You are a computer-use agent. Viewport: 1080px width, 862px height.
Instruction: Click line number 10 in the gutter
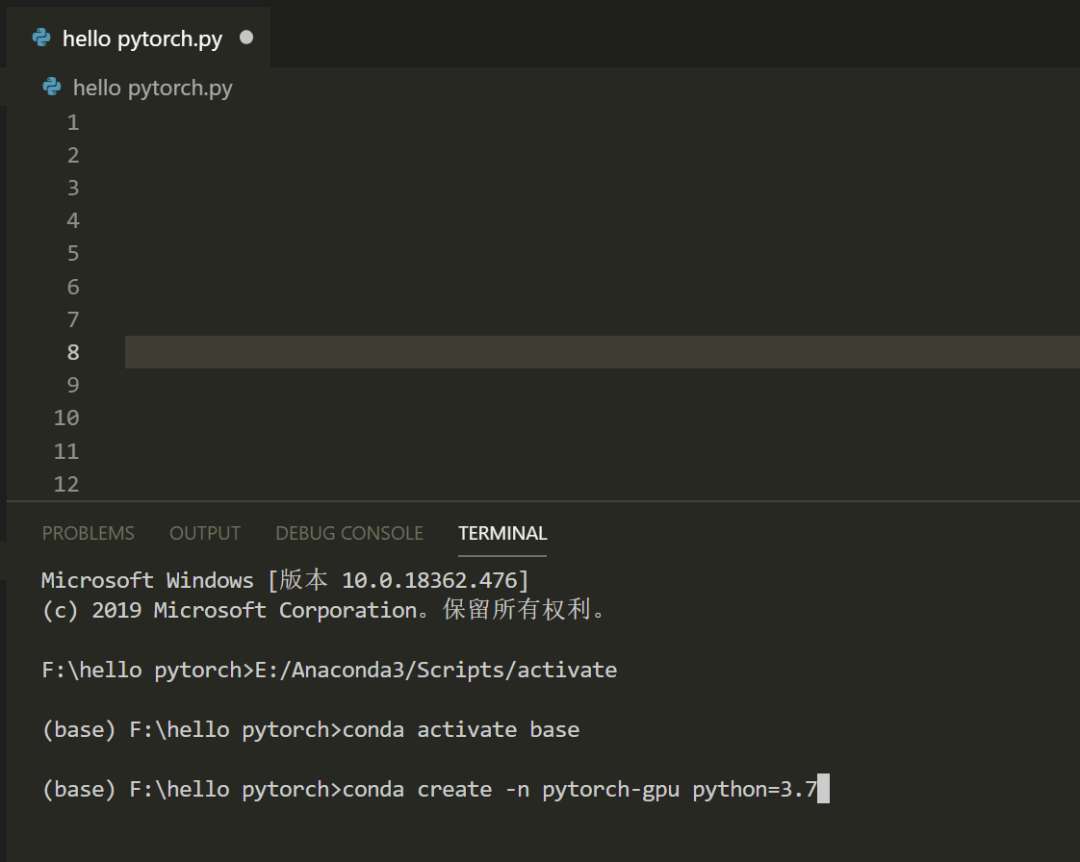(67, 418)
